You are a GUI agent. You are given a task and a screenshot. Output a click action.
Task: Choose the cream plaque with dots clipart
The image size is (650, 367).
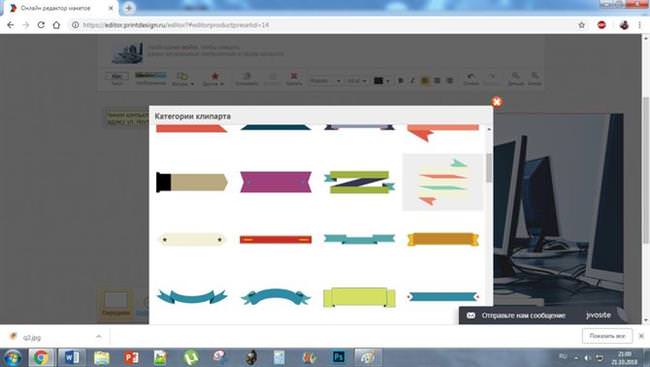192,239
